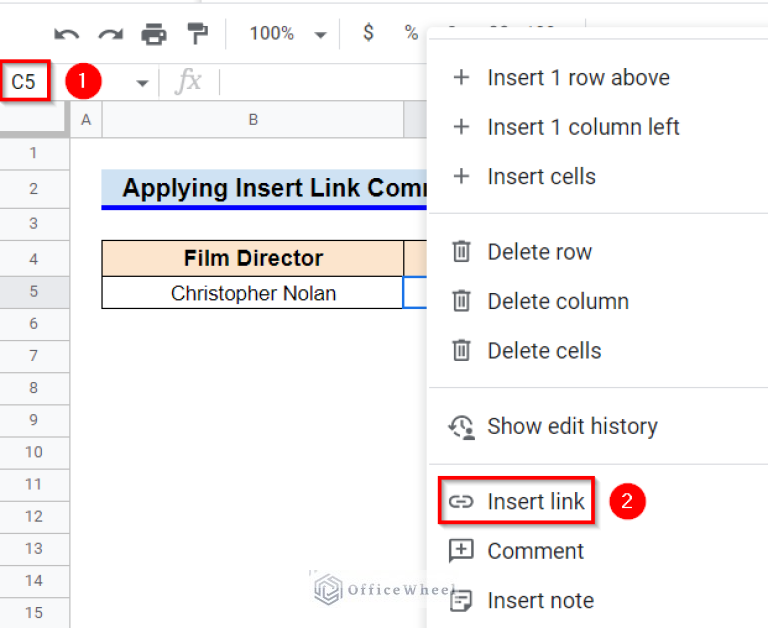The image size is (768, 628).
Task: Click trash icon beside Delete row
Action: [461, 252]
